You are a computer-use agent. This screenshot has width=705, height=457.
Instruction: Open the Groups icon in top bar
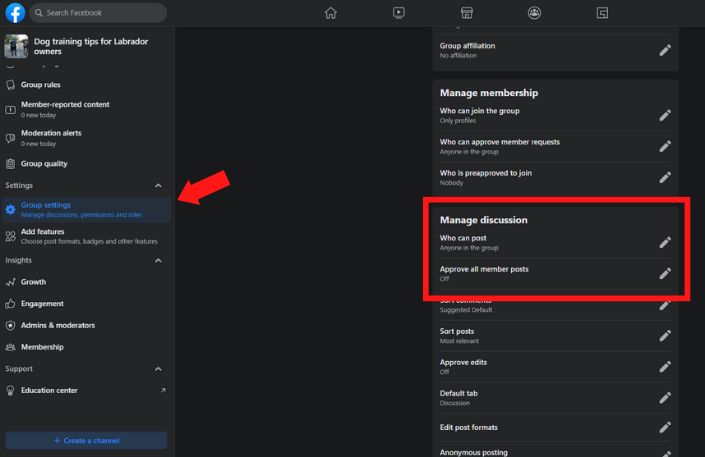(534, 13)
